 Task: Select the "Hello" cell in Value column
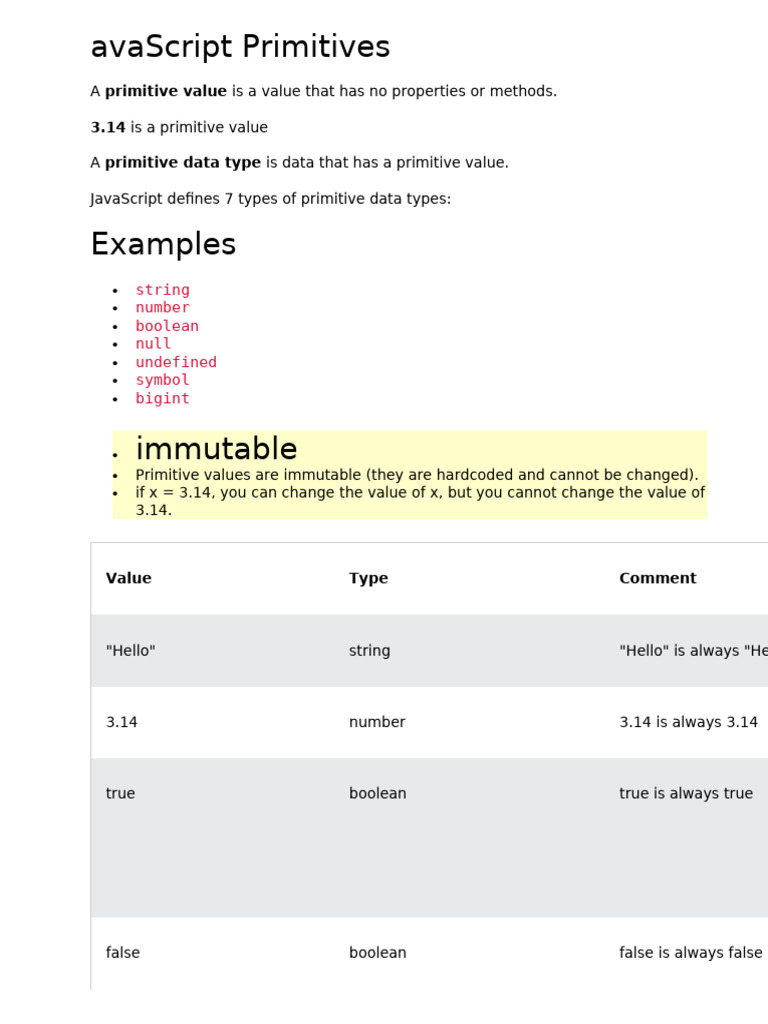(131, 650)
